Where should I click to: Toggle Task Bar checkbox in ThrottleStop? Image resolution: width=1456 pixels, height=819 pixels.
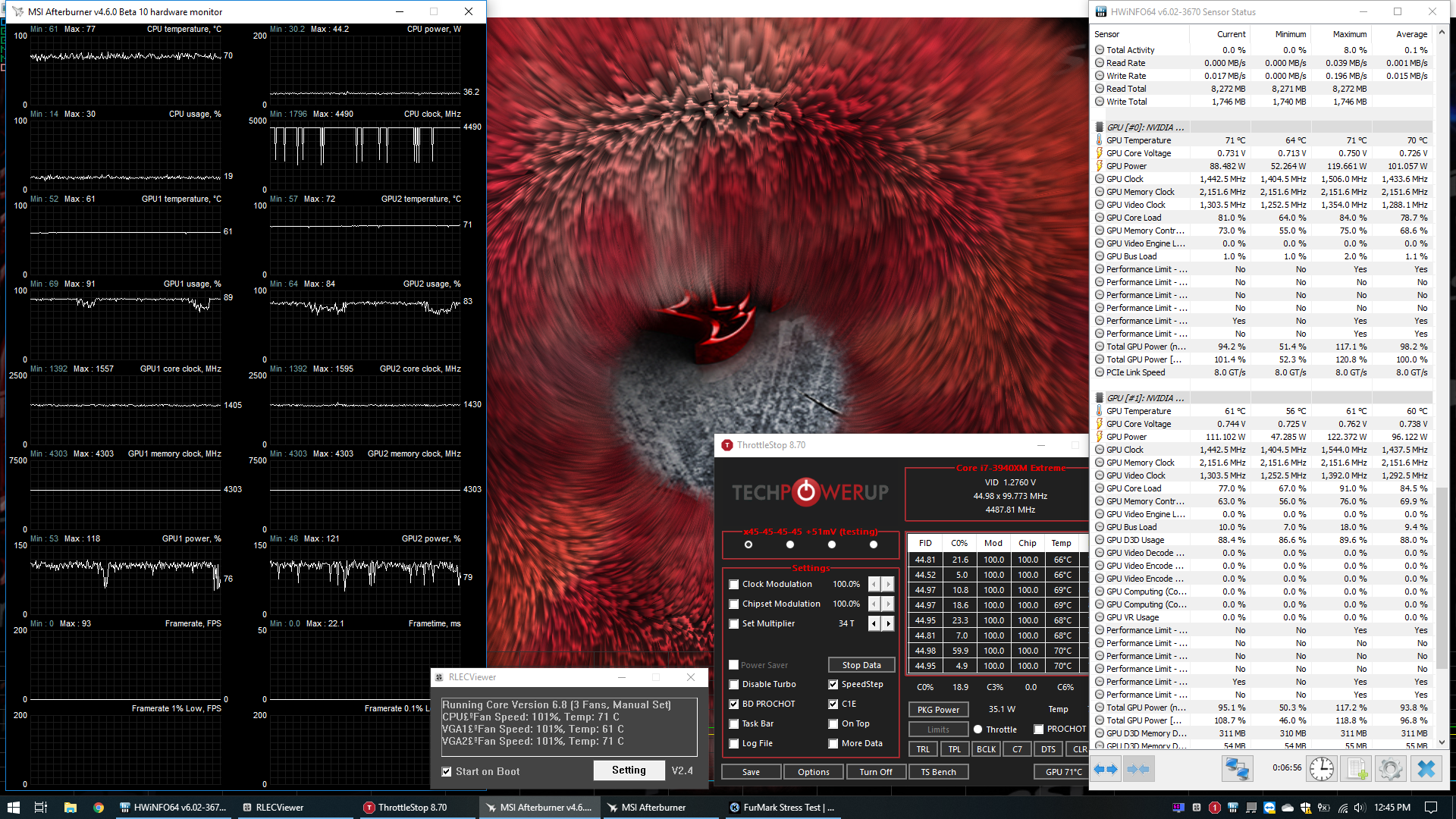pyautogui.click(x=734, y=723)
